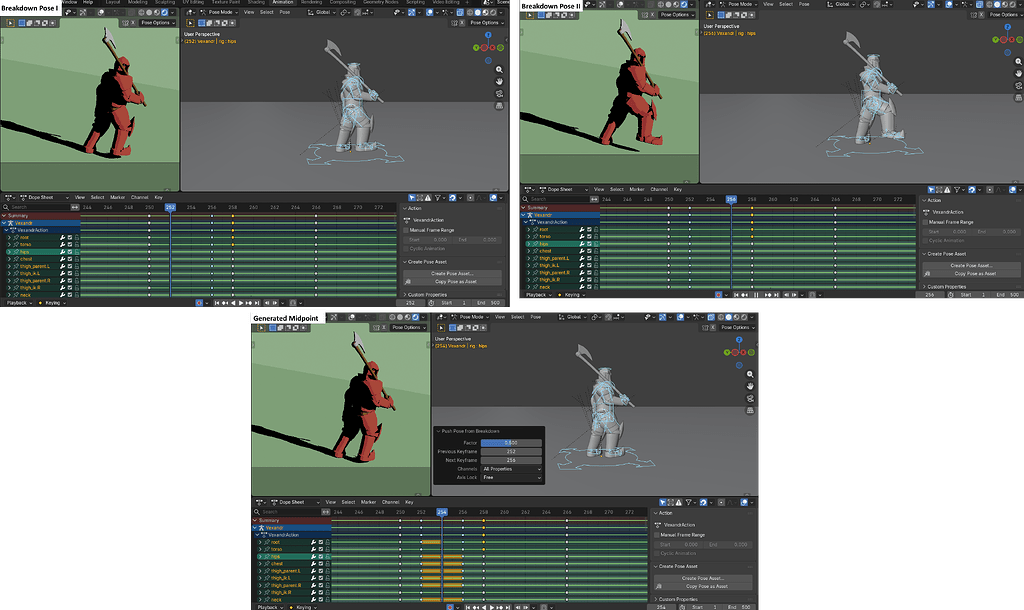Screen dimensions: 1024x610
Task: Open Channel menu in Generated Midpoint dope sheet
Action: [x=391, y=502]
